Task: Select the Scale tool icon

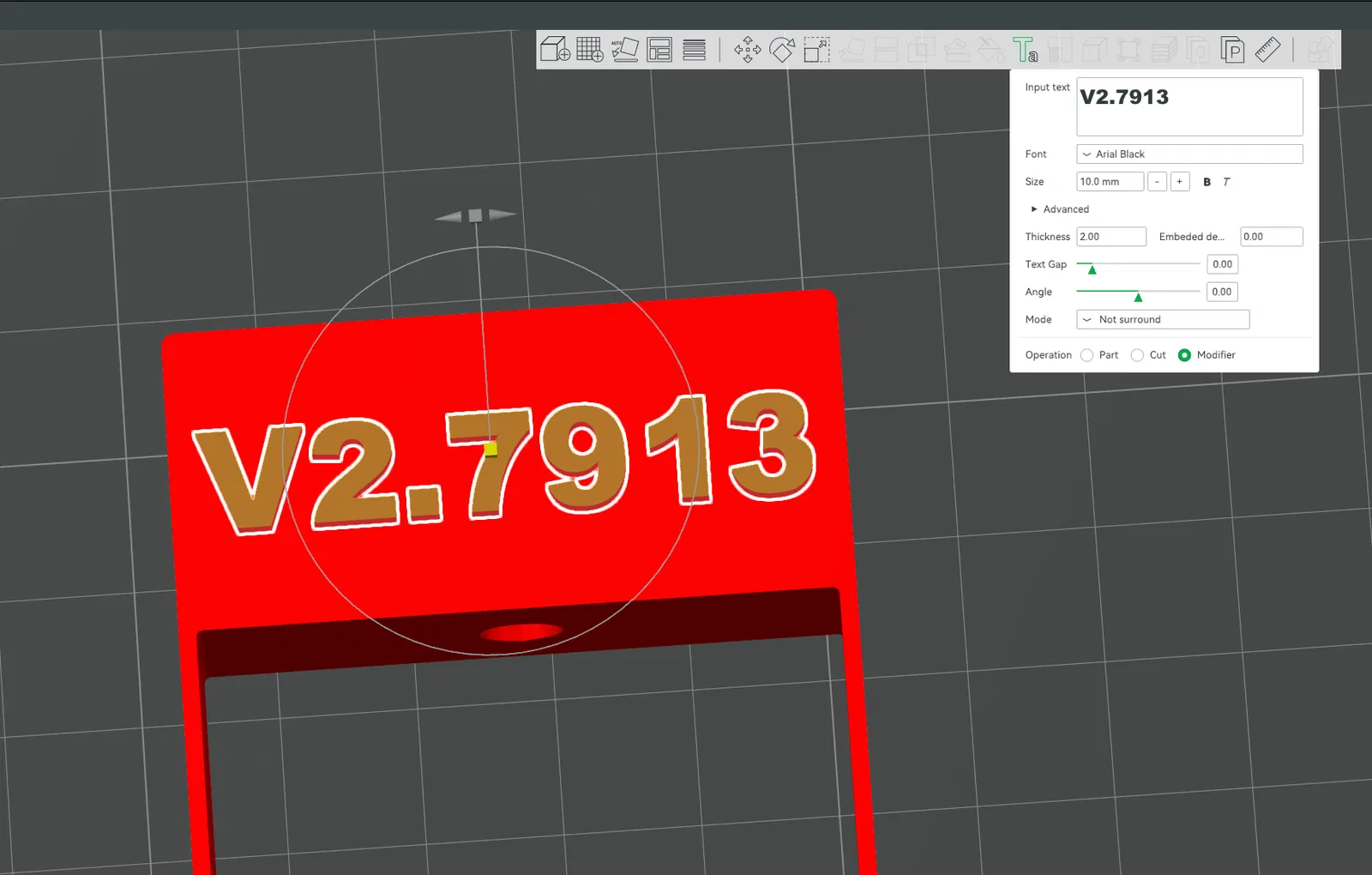Action: [816, 50]
